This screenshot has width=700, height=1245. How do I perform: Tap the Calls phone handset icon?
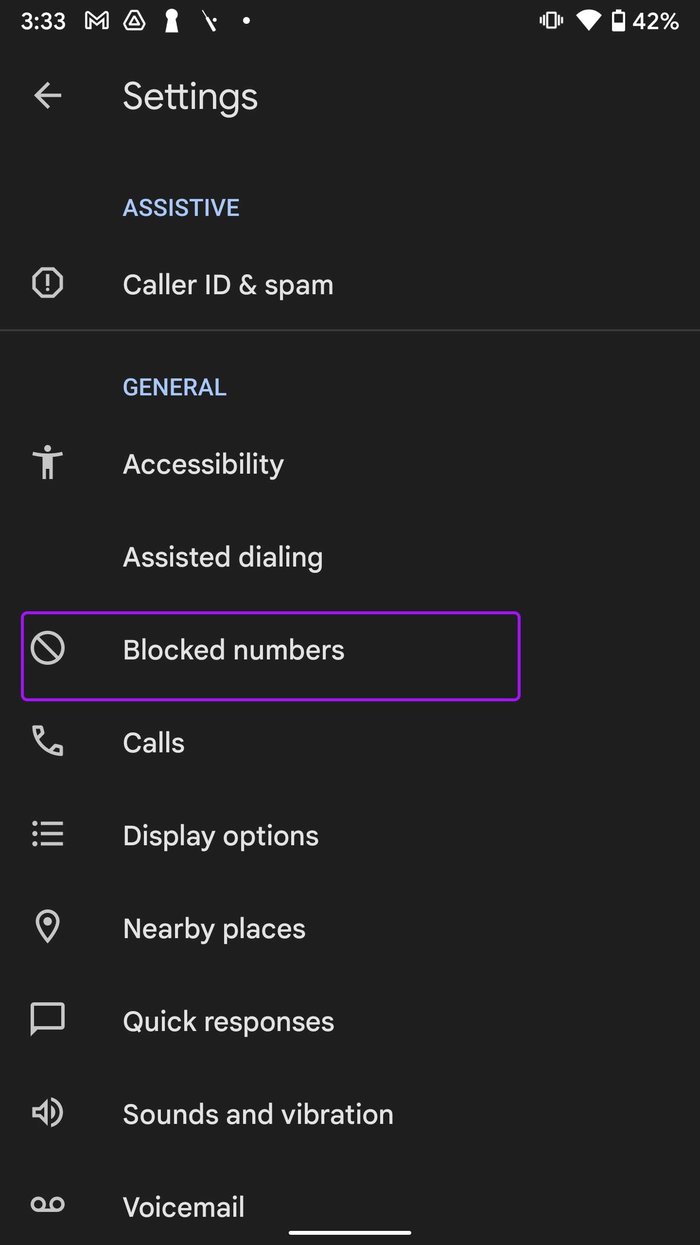coord(47,742)
